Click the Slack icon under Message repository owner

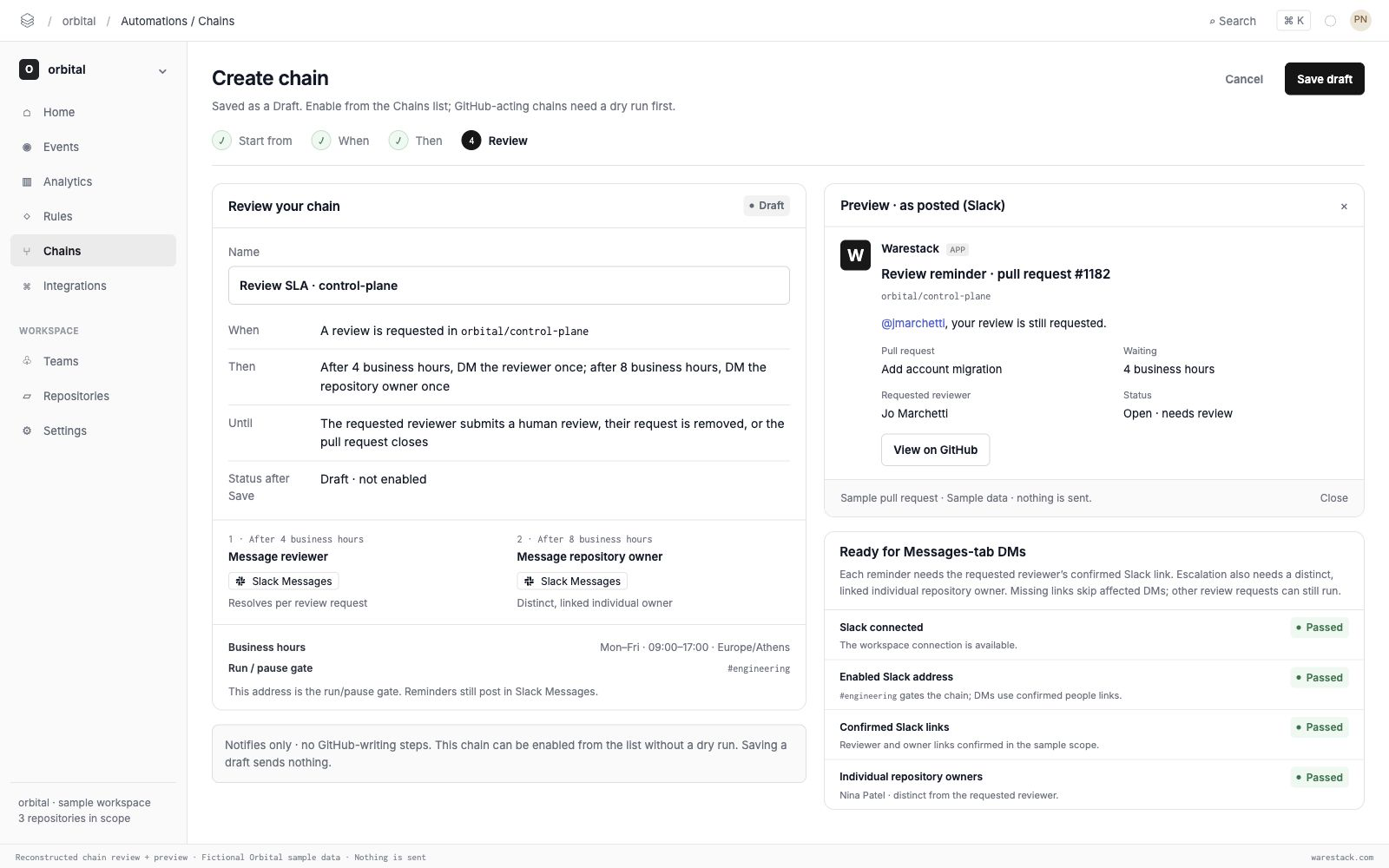pos(529,582)
